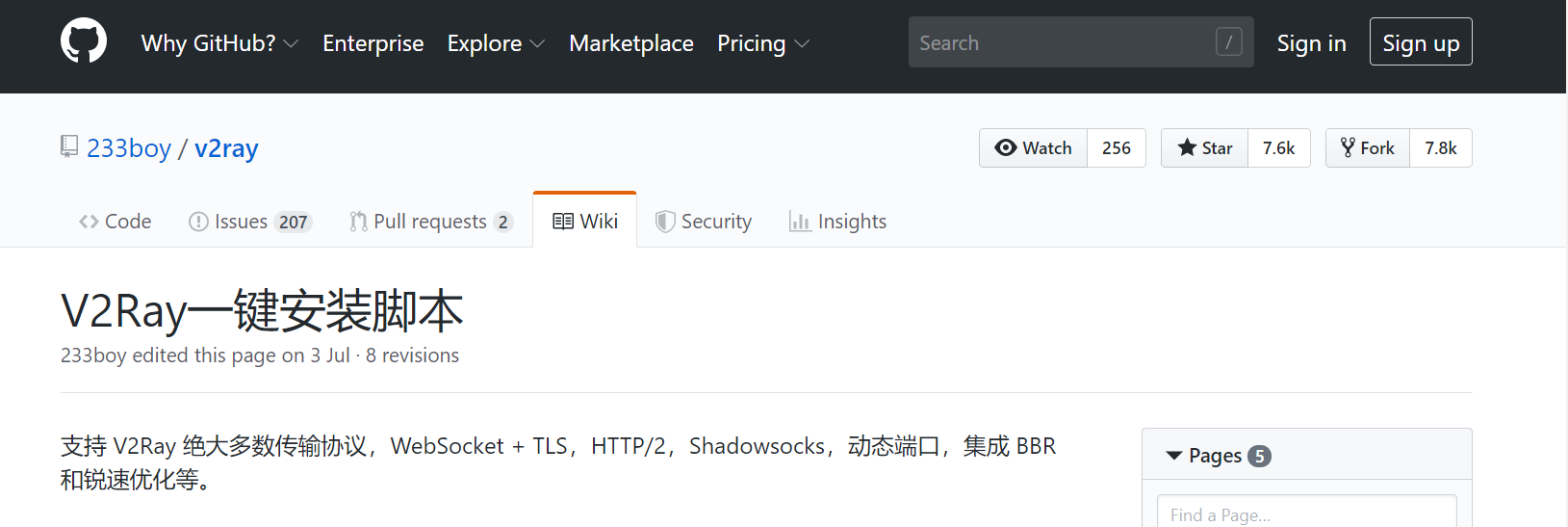Click the Watch eye icon button
This screenshot has height=527, width=1568.
point(1034,148)
